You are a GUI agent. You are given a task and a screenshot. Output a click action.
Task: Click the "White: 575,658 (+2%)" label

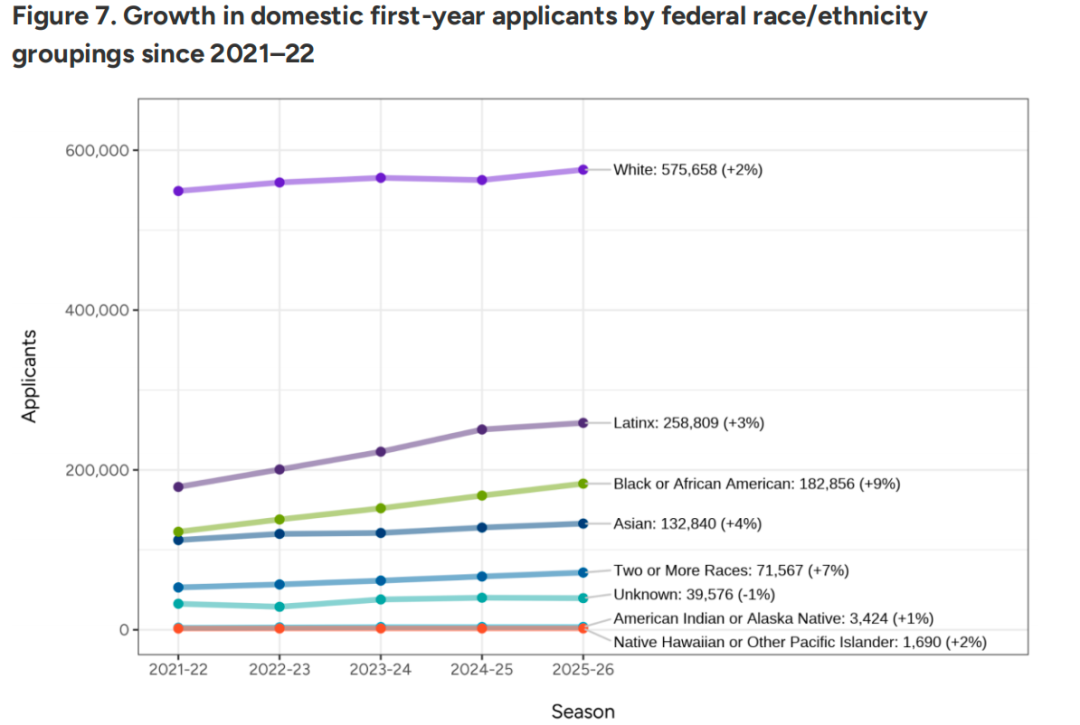688,170
